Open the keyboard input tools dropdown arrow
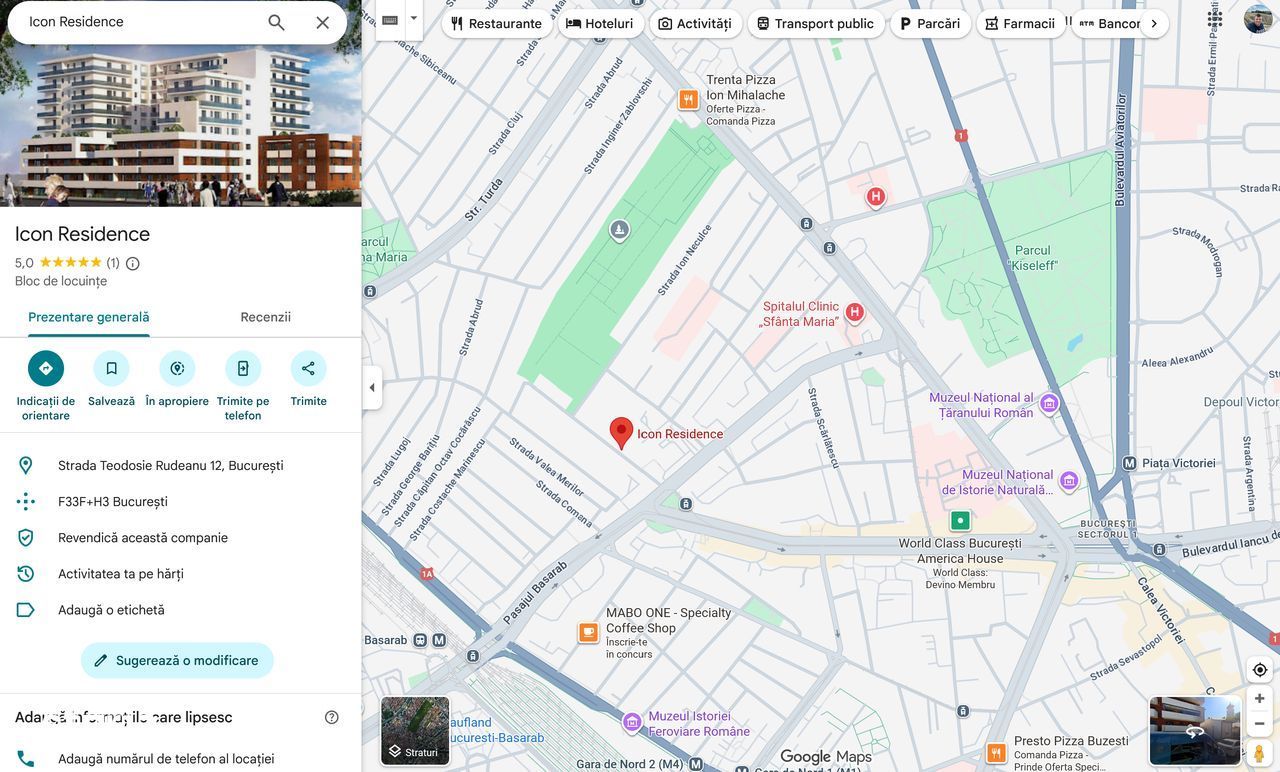Screen dimensions: 1280x772 (413, 18)
